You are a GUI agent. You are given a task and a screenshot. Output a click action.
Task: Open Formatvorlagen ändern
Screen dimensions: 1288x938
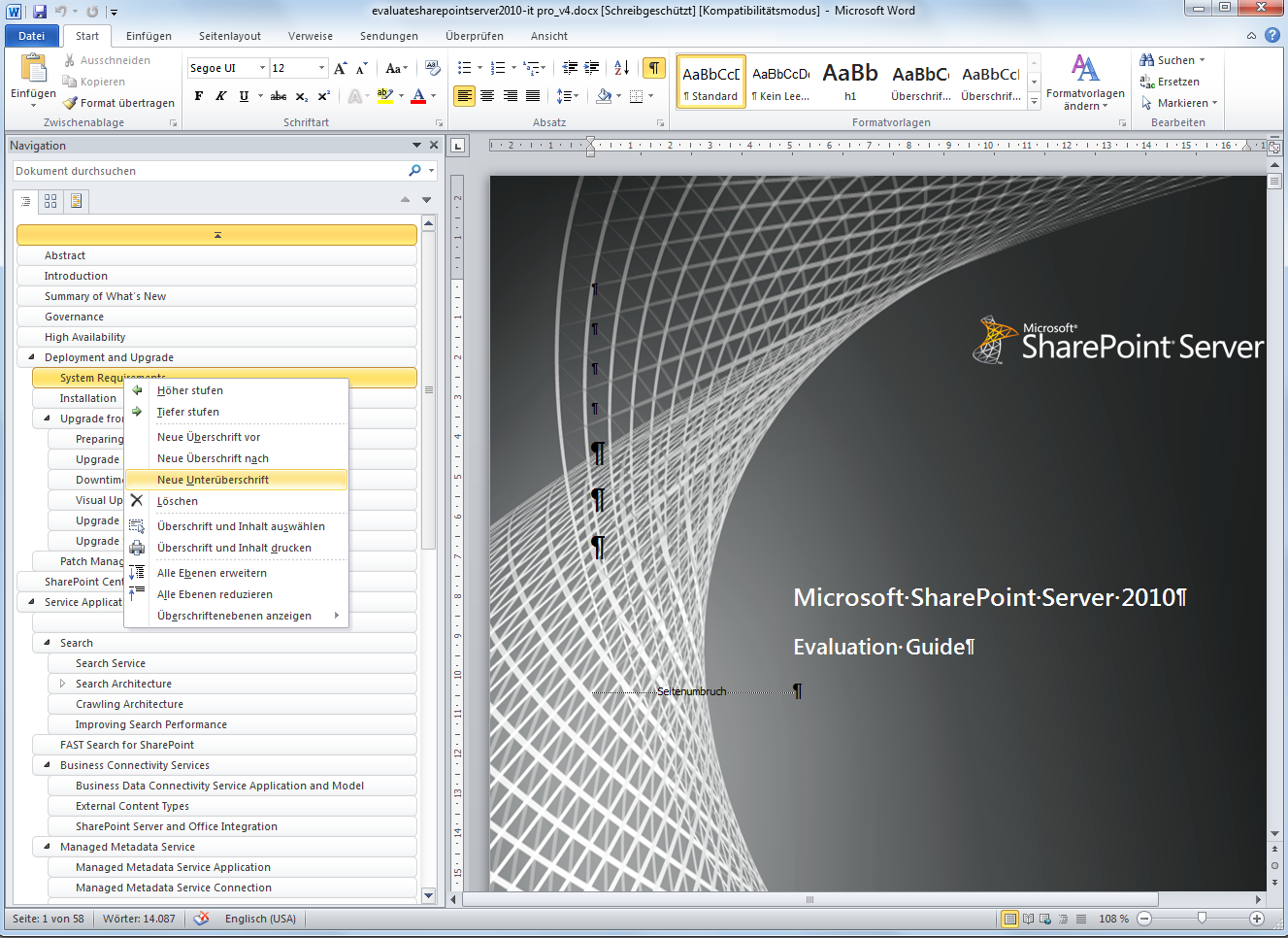click(1085, 83)
